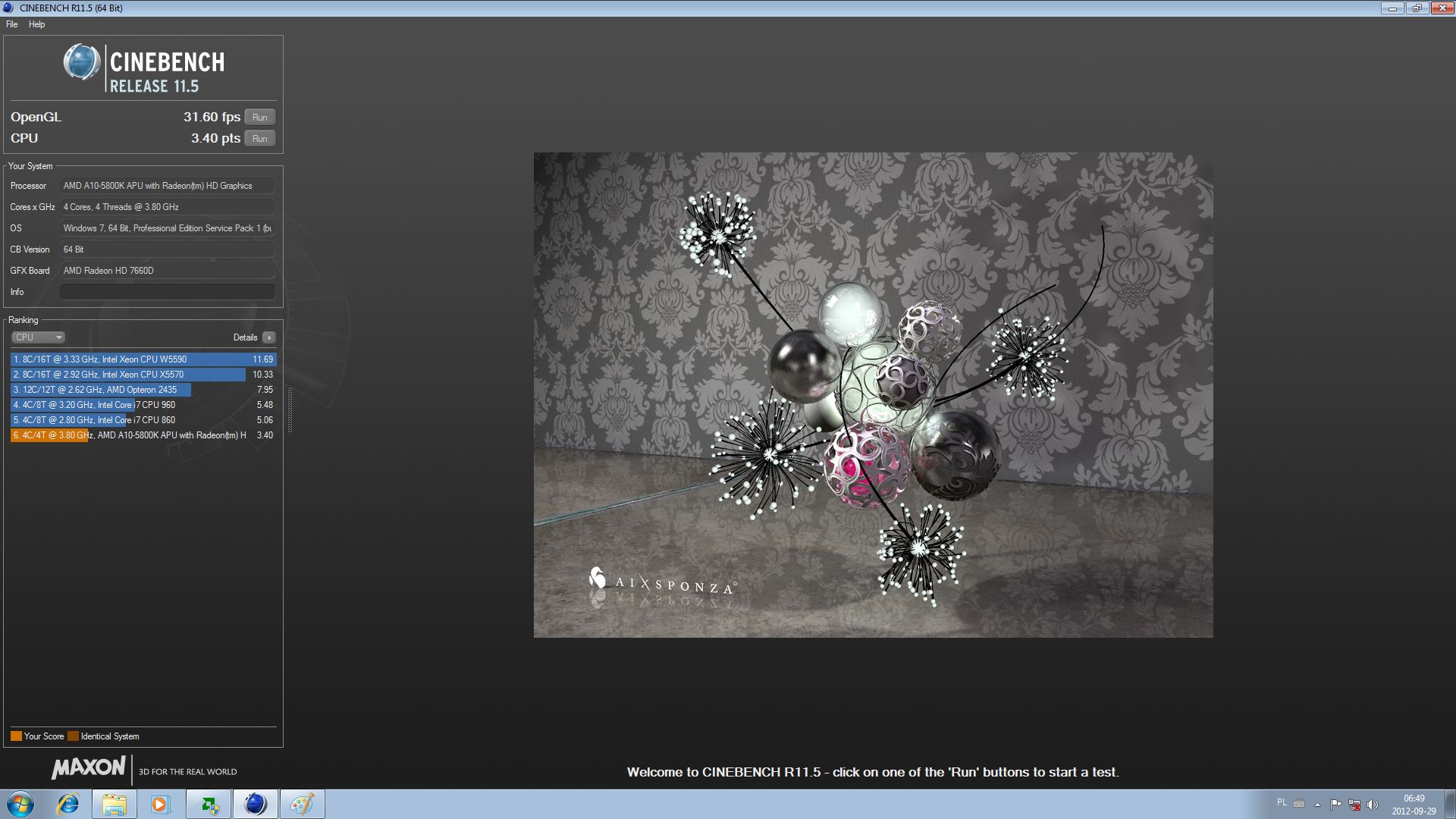This screenshot has width=1456, height=819.
Task: Open the CPU ranking dropdown
Action: 38,337
